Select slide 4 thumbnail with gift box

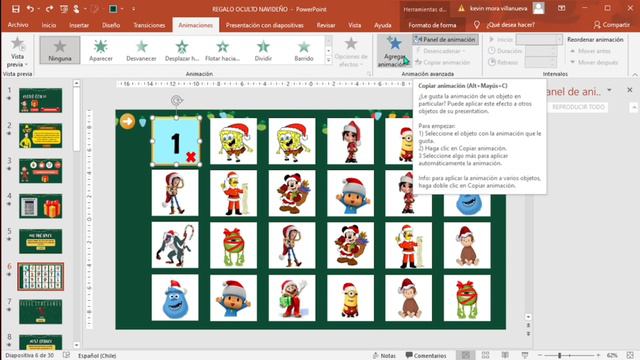(40, 206)
